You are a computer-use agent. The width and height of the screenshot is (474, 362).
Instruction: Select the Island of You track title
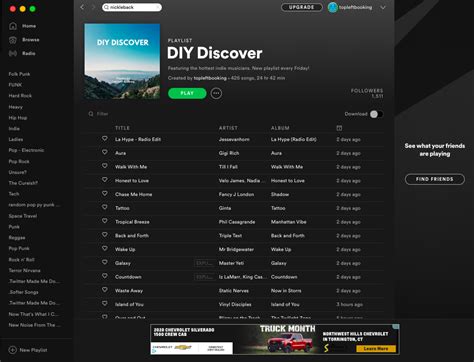(x=129, y=304)
